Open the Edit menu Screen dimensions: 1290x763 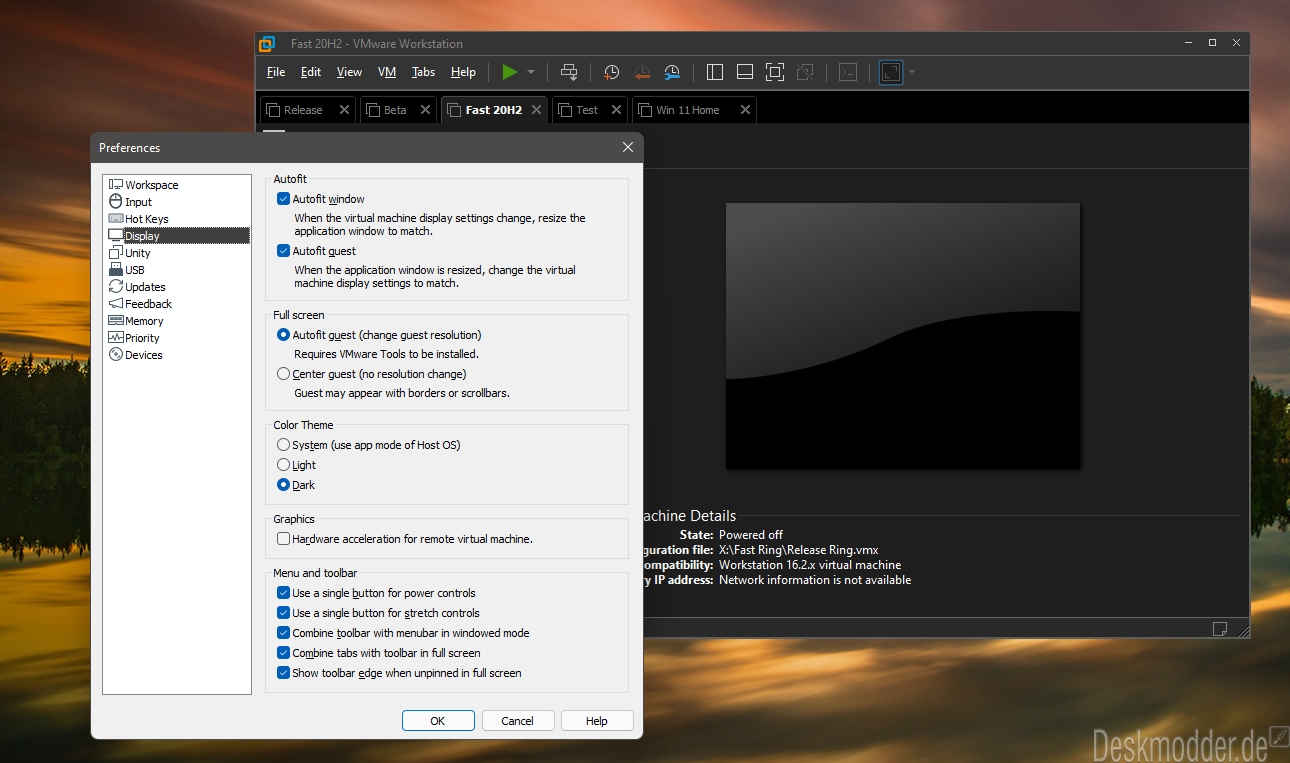pos(311,72)
